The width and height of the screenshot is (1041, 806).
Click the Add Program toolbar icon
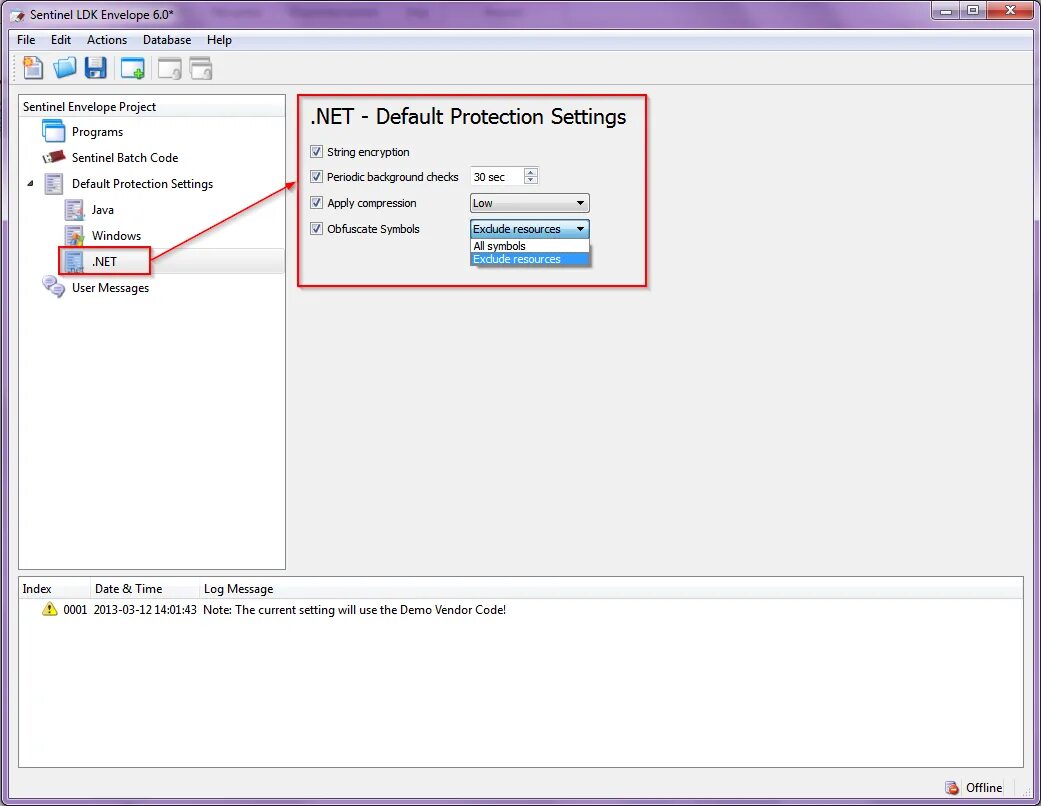132,68
